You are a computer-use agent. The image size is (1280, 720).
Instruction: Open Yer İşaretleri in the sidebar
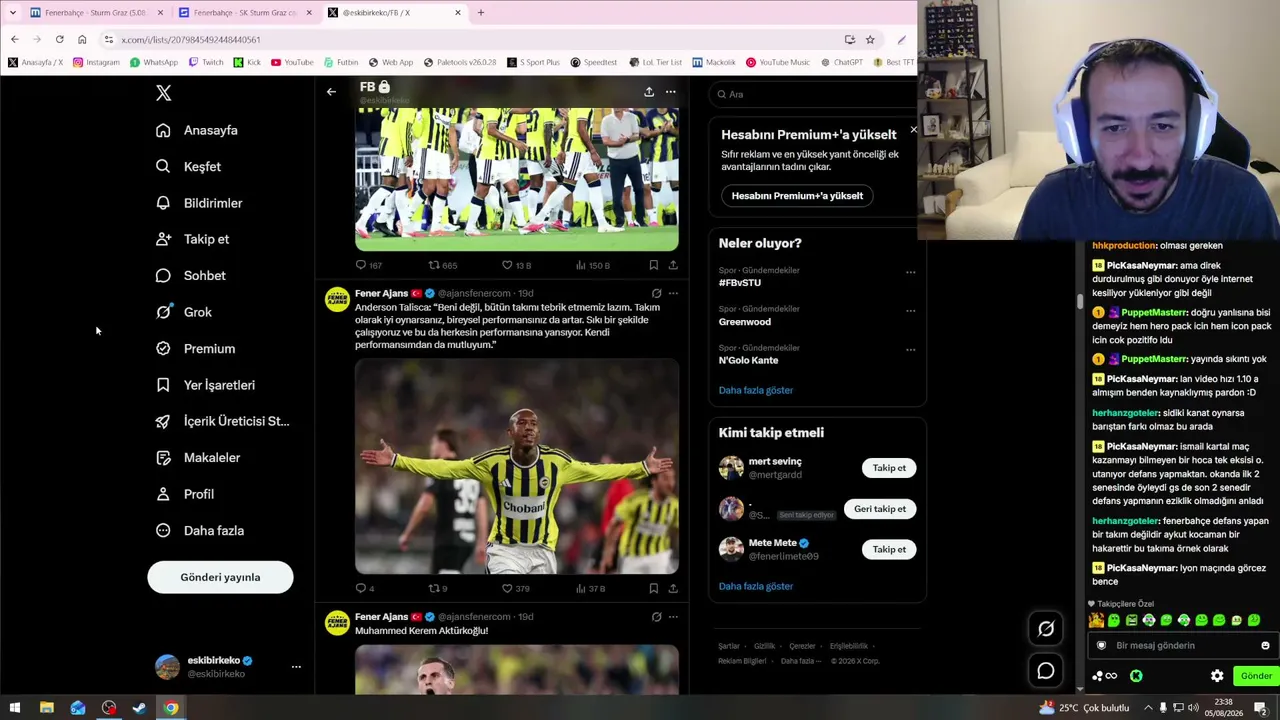(205, 385)
